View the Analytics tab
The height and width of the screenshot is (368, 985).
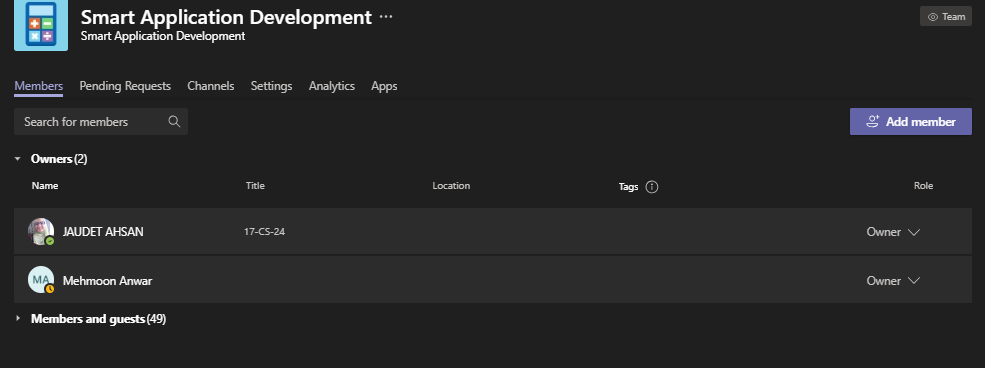[x=332, y=86]
